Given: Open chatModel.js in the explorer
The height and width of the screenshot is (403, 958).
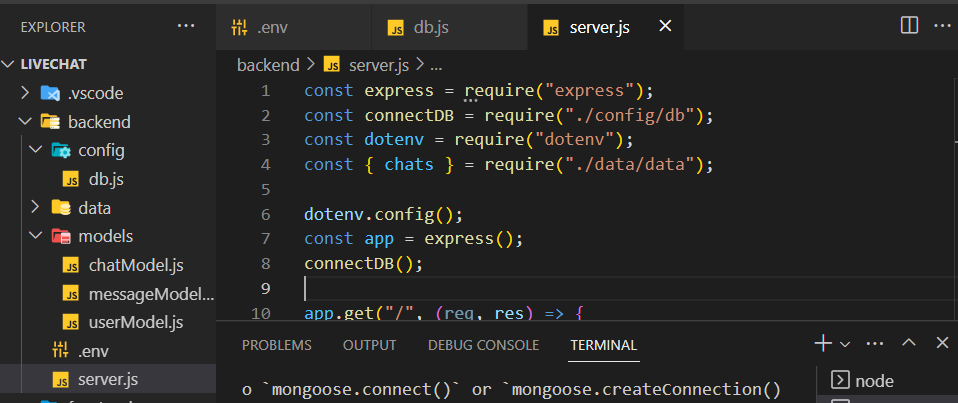Looking at the screenshot, I should (x=135, y=265).
